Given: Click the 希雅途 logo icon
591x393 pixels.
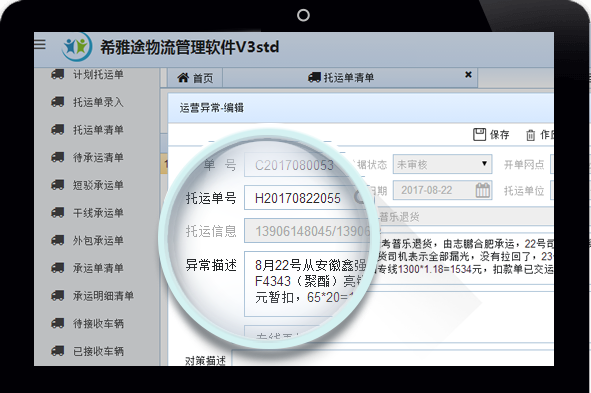Looking at the screenshot, I should (x=77, y=47).
